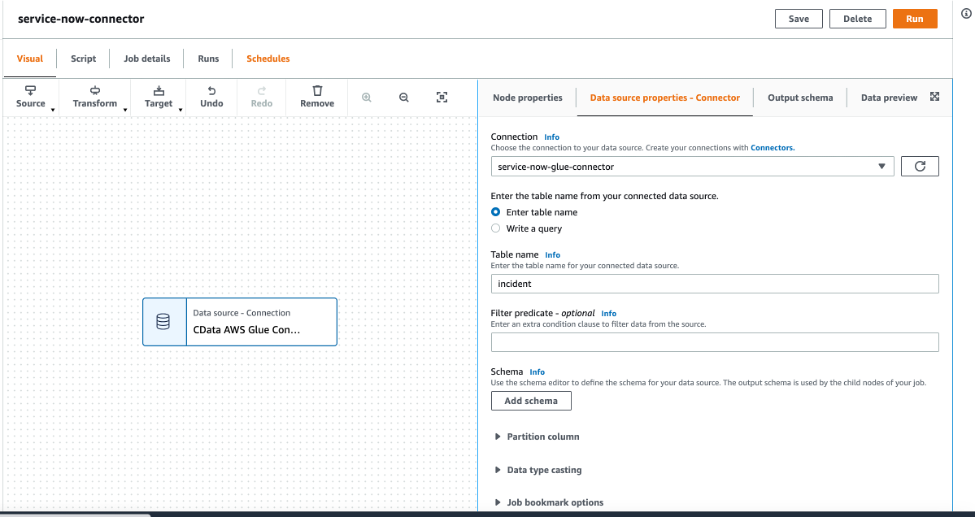977x518 pixels.
Task: Run the service-now-connector job
Action: point(915,19)
